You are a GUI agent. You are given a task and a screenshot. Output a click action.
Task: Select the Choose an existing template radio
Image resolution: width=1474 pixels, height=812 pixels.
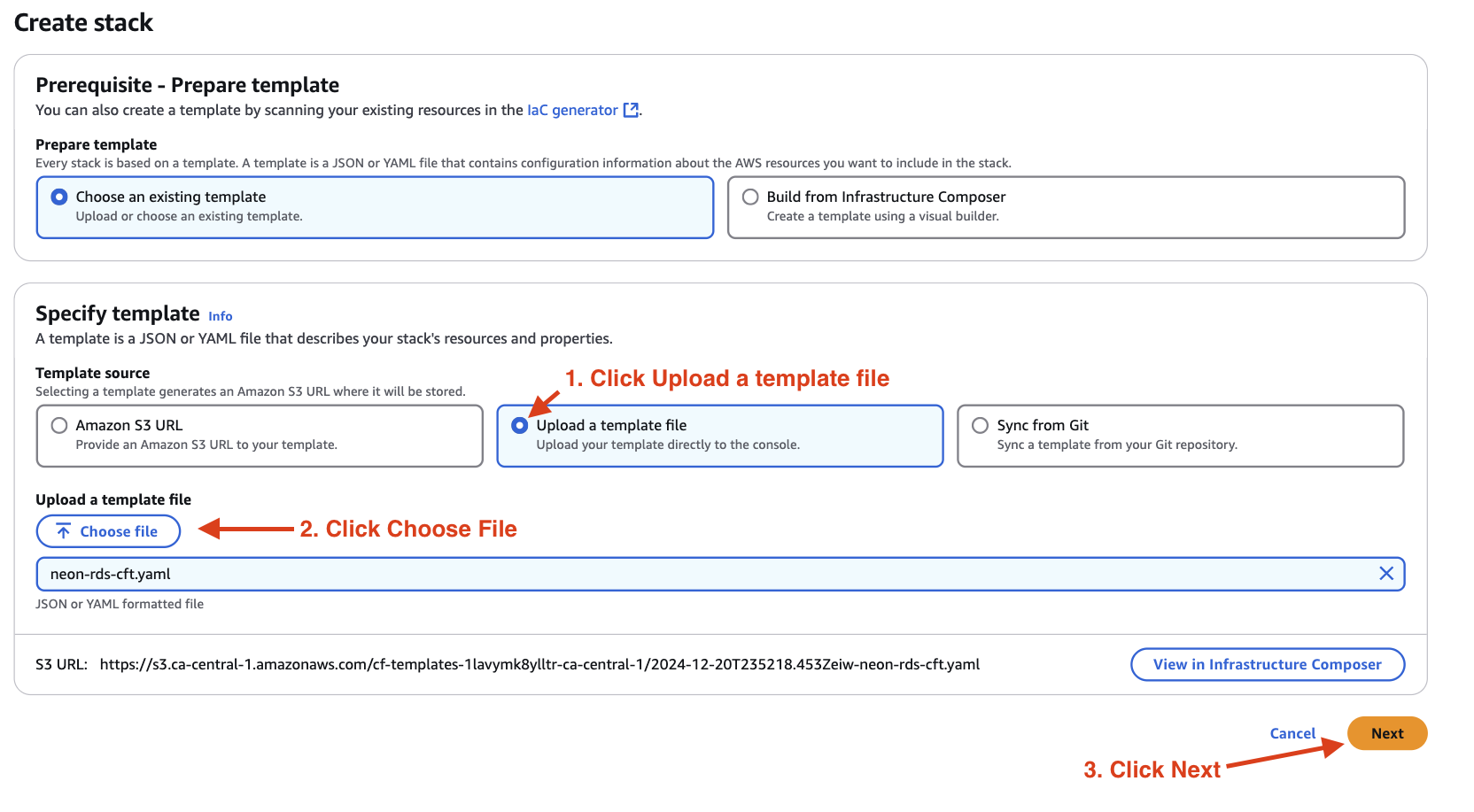click(x=59, y=197)
